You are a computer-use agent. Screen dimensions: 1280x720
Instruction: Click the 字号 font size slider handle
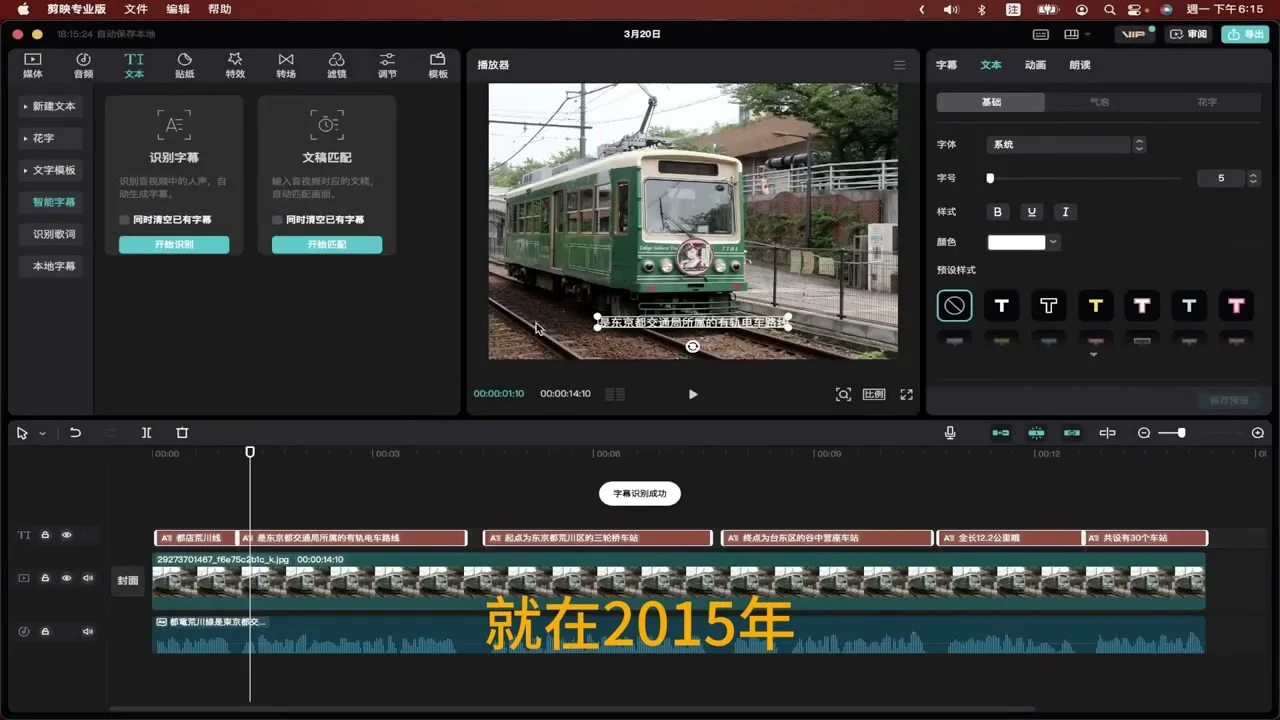(x=990, y=179)
